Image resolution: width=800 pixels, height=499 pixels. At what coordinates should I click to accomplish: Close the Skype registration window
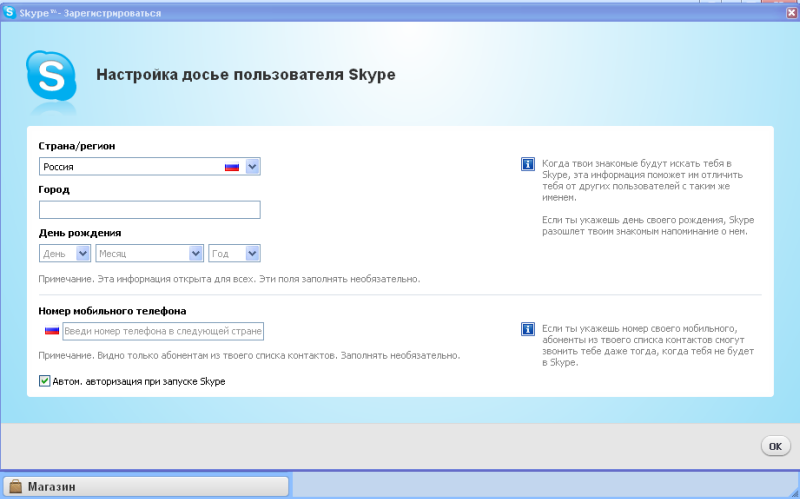click(792, 13)
